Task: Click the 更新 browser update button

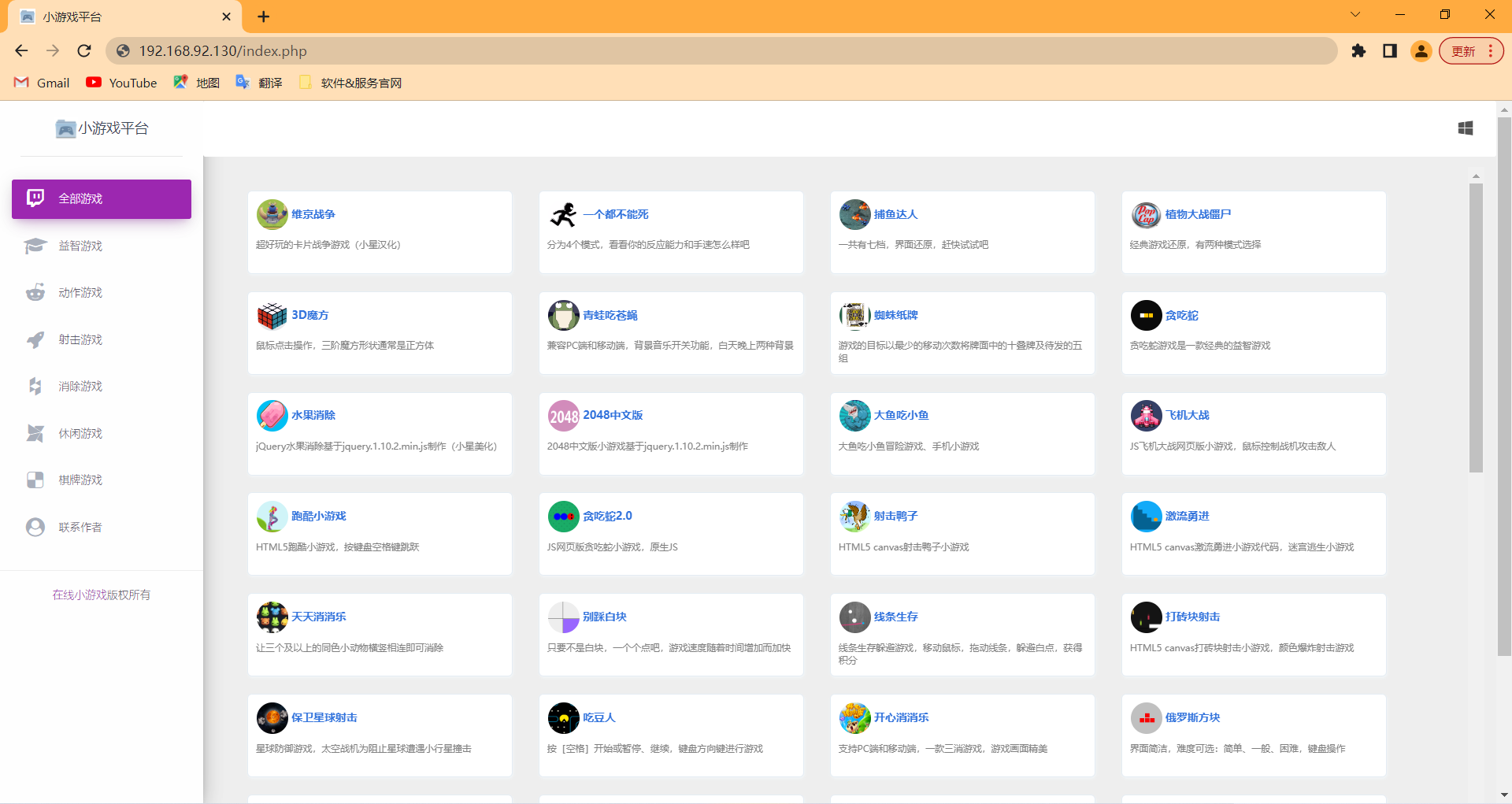Action: [x=1463, y=51]
